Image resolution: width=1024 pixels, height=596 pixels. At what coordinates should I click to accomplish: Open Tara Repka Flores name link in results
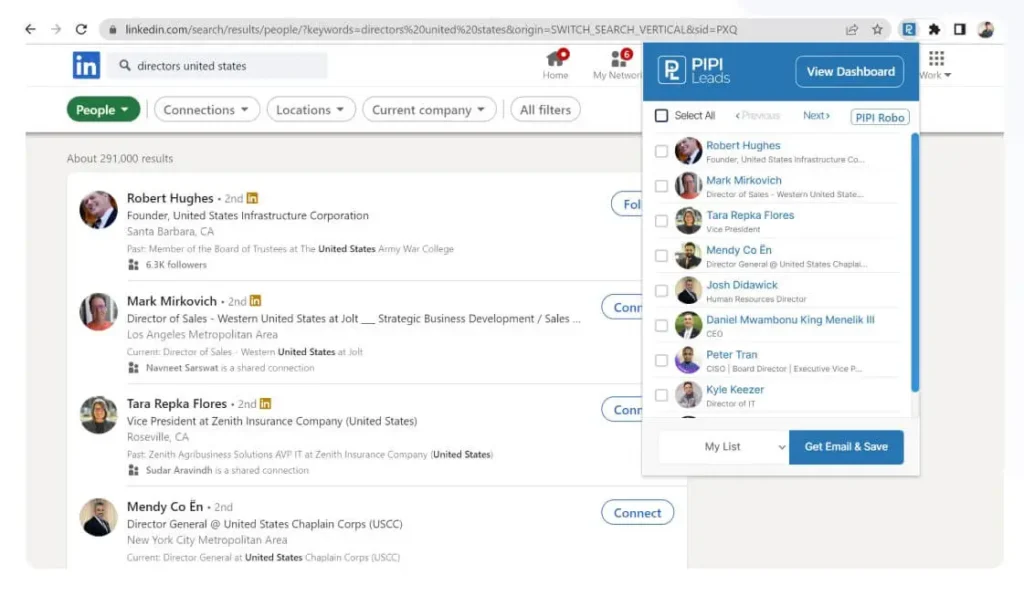pyautogui.click(x=176, y=403)
